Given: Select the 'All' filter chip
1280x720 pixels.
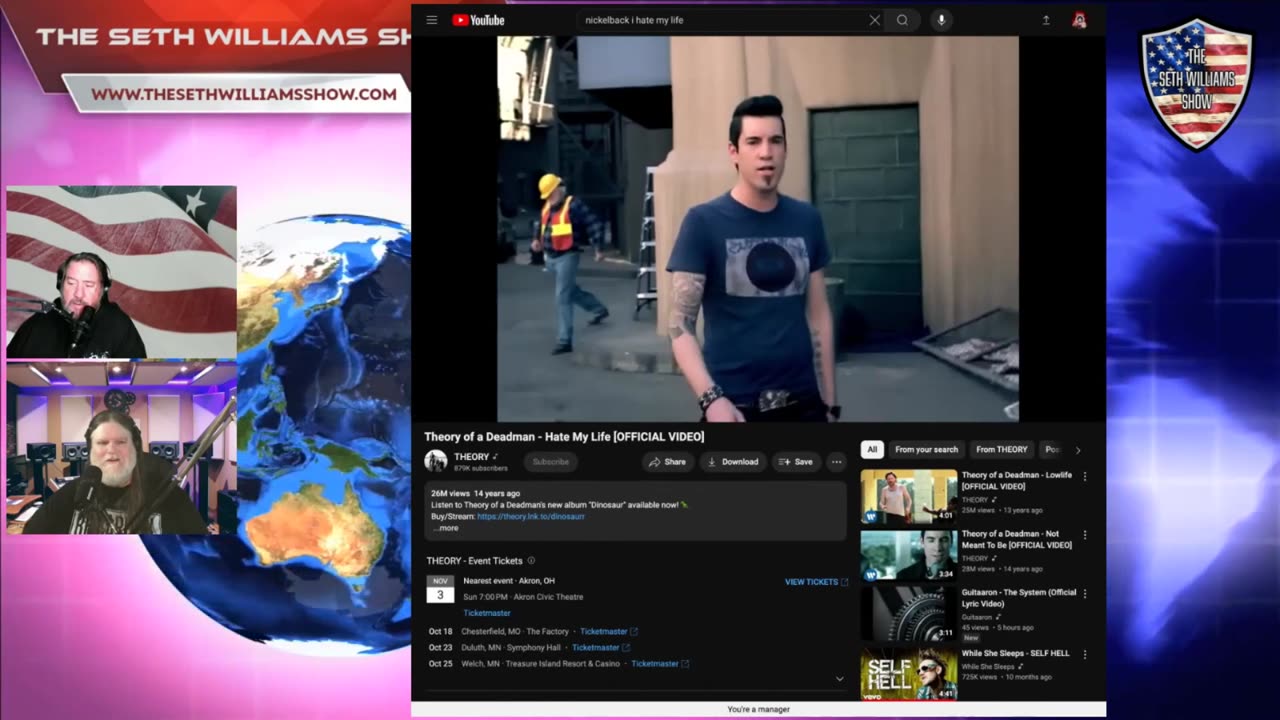Looking at the screenshot, I should click(872, 450).
